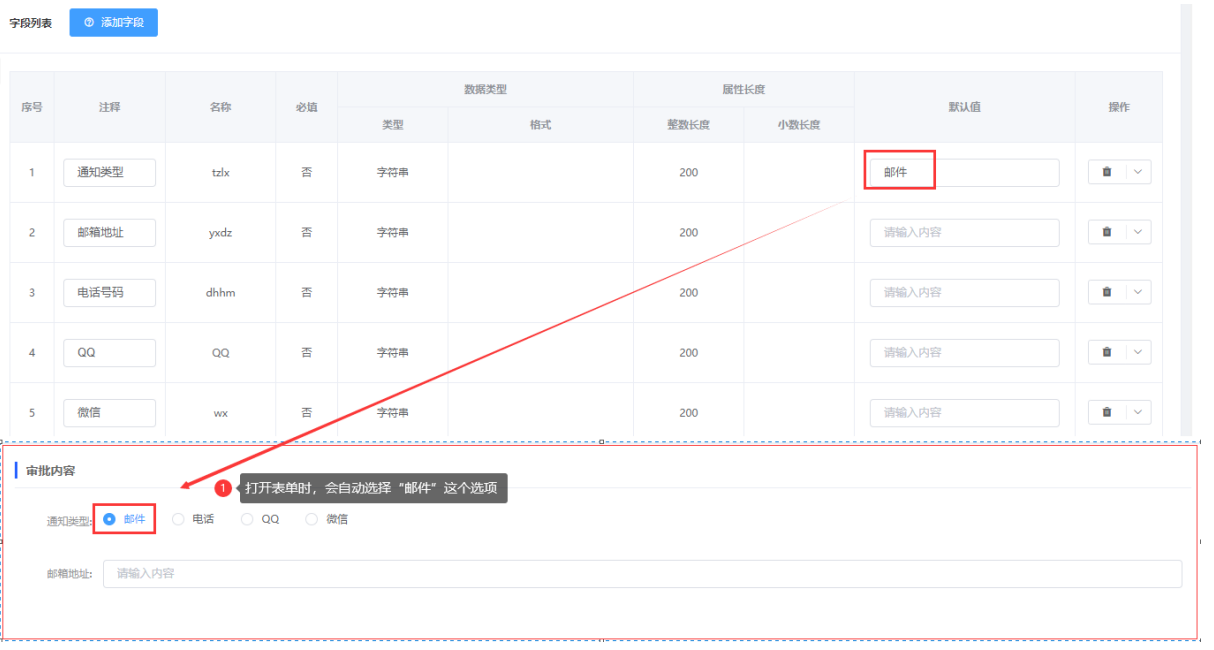Viewport: 1214px width, 650px height.
Task: Edit the 微信 comment input field
Action: tap(109, 412)
